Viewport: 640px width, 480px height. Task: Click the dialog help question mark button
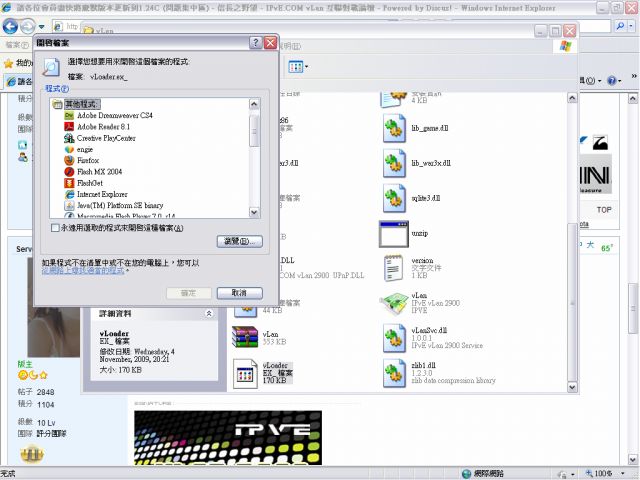[254, 43]
